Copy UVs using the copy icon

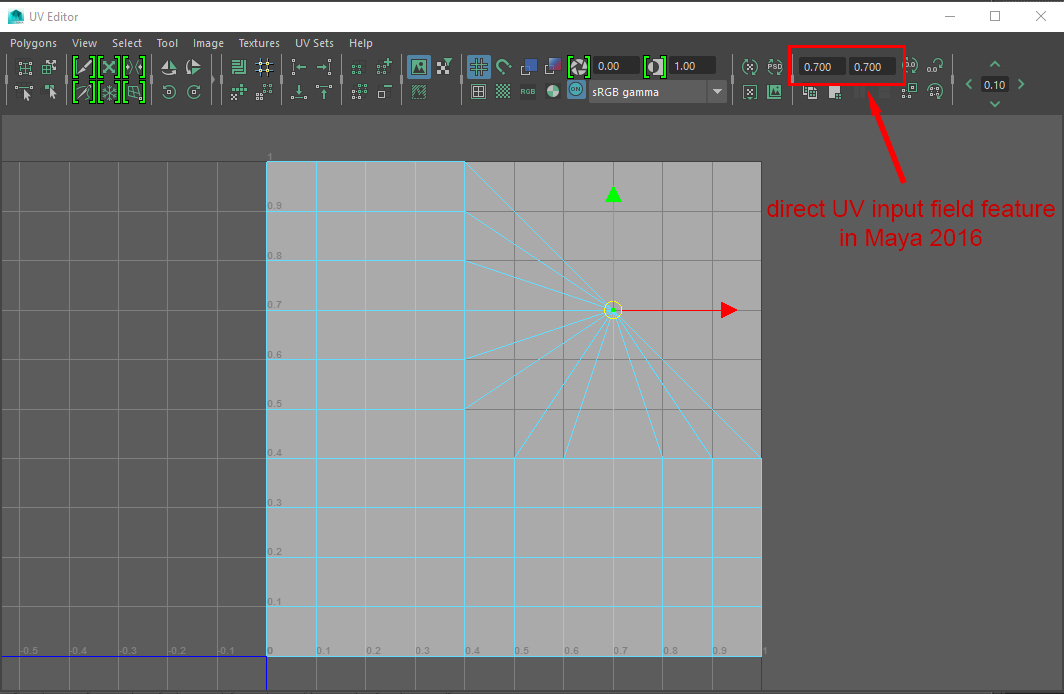click(810, 92)
